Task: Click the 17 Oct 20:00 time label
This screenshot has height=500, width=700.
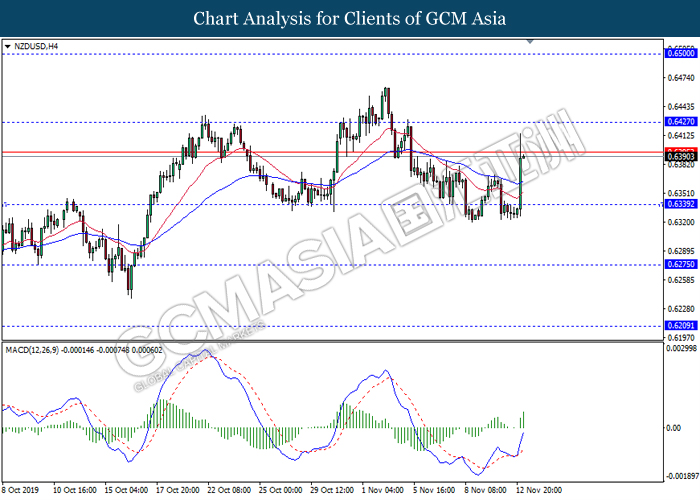Action: [x=178, y=490]
